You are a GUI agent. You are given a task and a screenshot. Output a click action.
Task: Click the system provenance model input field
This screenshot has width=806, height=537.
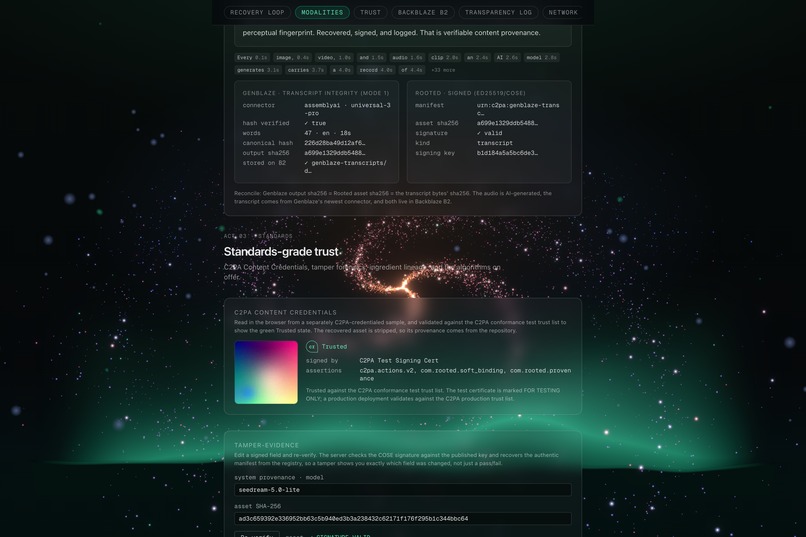click(402, 490)
